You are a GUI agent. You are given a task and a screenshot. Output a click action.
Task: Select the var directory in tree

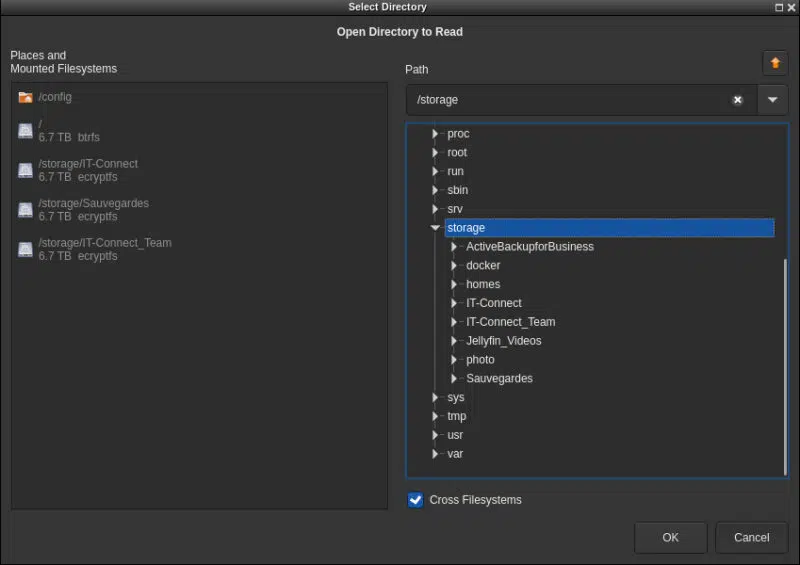pos(455,454)
